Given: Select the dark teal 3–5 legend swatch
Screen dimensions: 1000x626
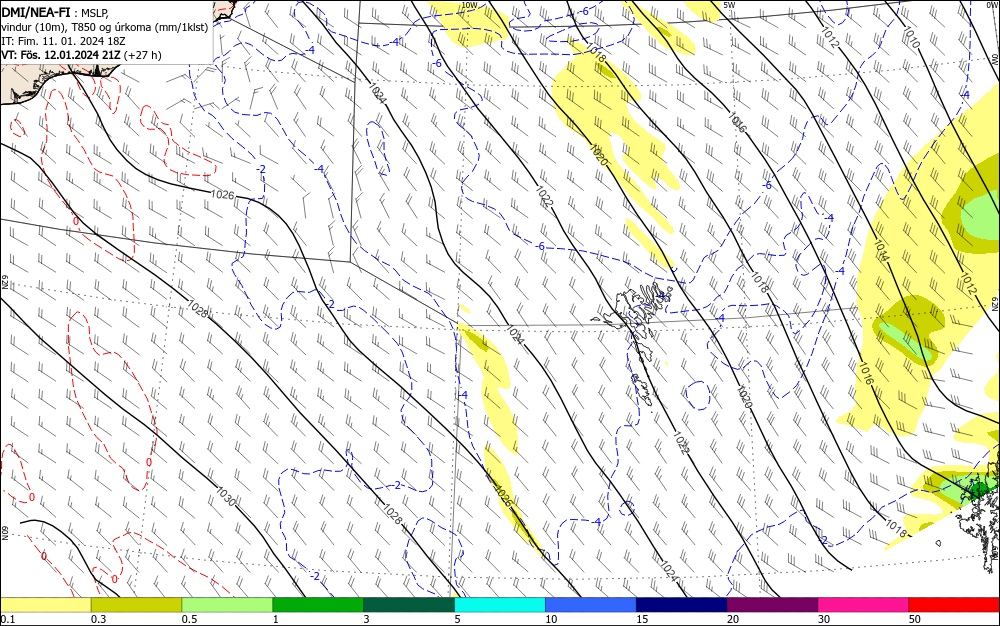Looking at the screenshot, I should [x=409, y=605].
